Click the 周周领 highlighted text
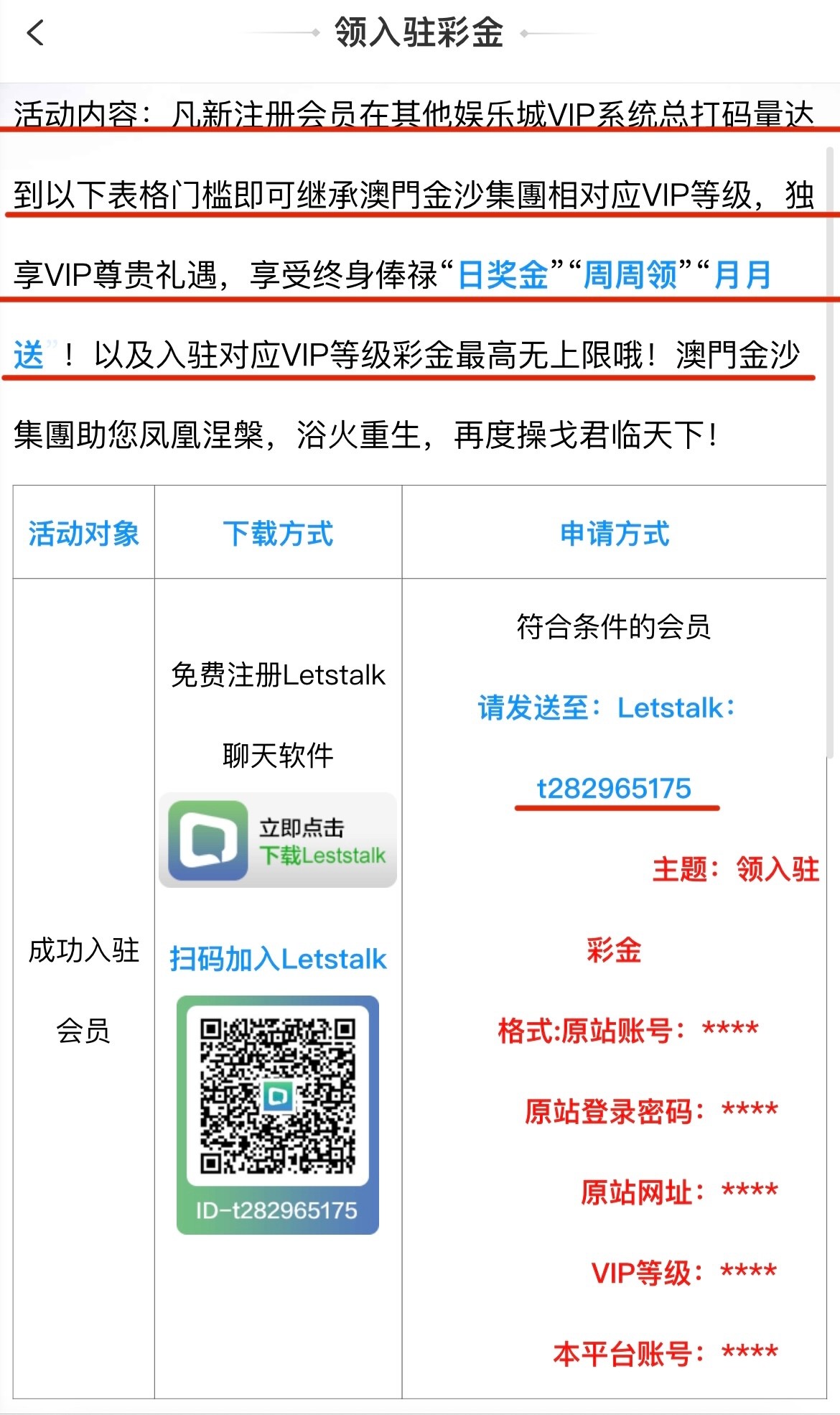Image resolution: width=840 pixels, height=1415 pixels. click(630, 274)
